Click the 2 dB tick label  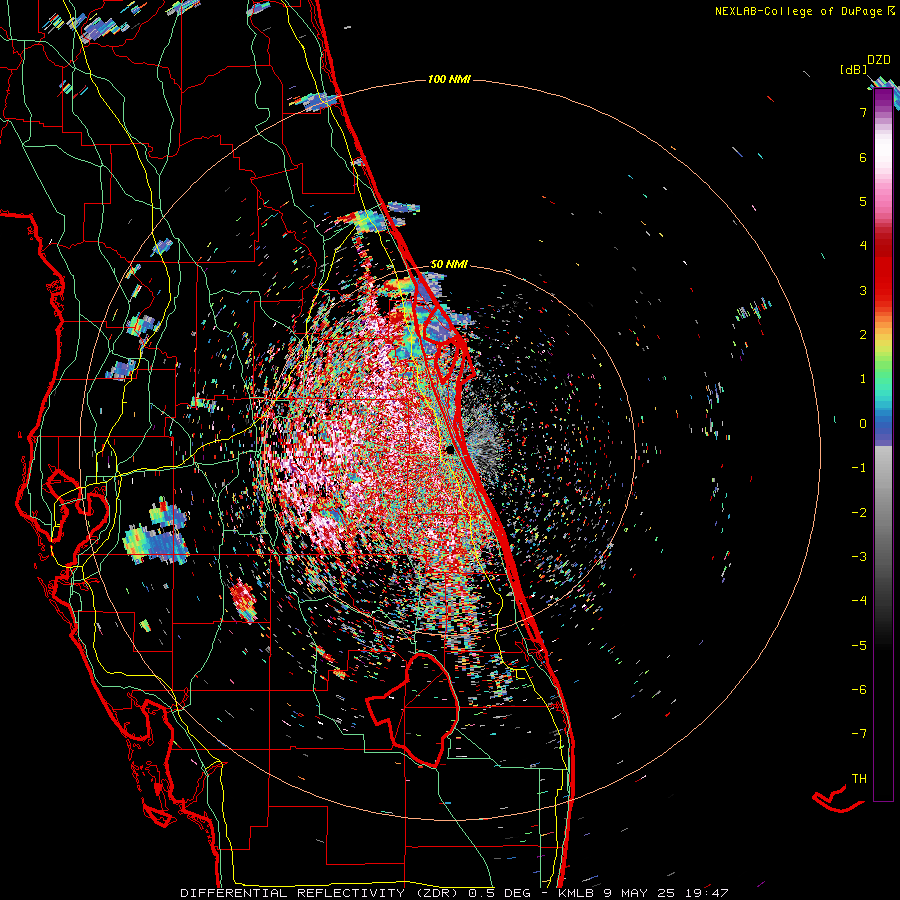tap(863, 335)
